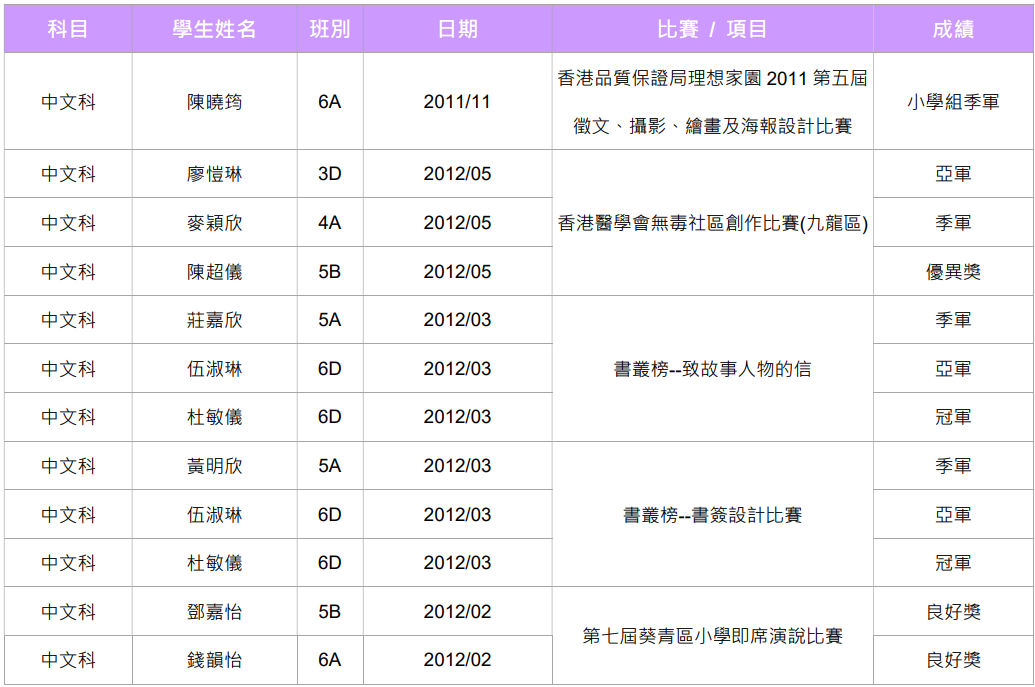Select the 學生姓名 column header
The width and height of the screenshot is (1035, 687).
[x=214, y=30]
